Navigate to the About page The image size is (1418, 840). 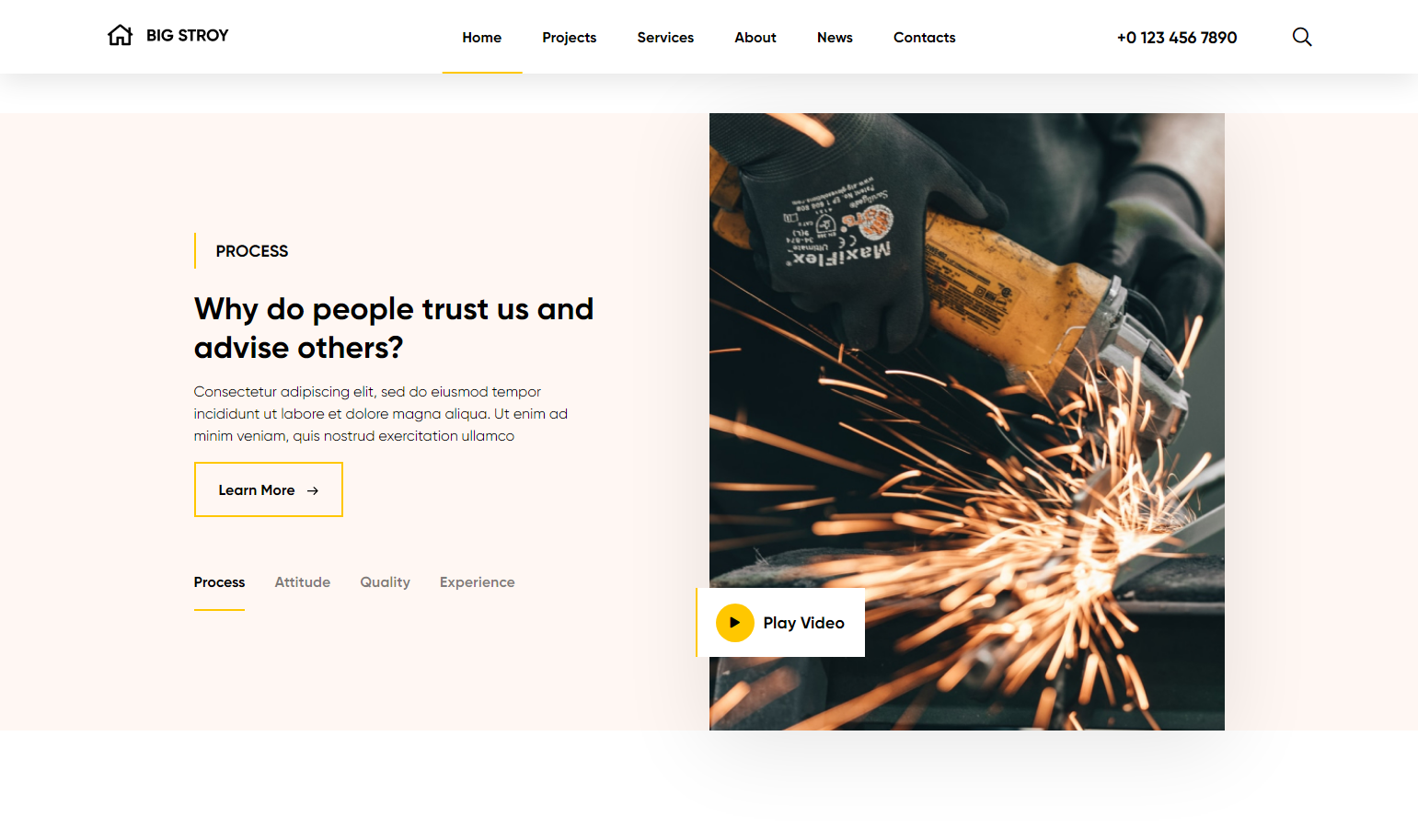click(x=755, y=38)
